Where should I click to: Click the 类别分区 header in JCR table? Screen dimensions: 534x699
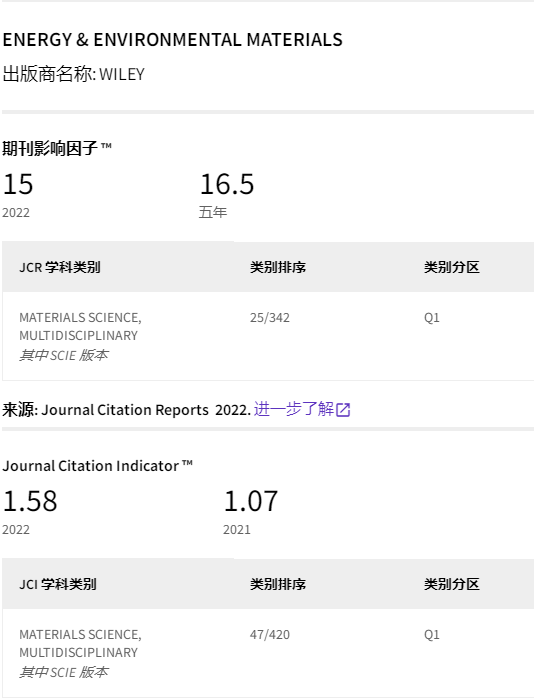point(452,267)
